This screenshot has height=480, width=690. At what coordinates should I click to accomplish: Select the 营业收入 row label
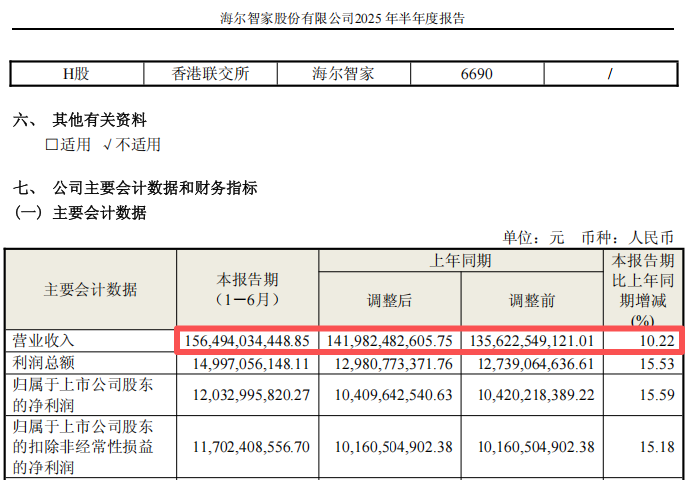click(43, 341)
